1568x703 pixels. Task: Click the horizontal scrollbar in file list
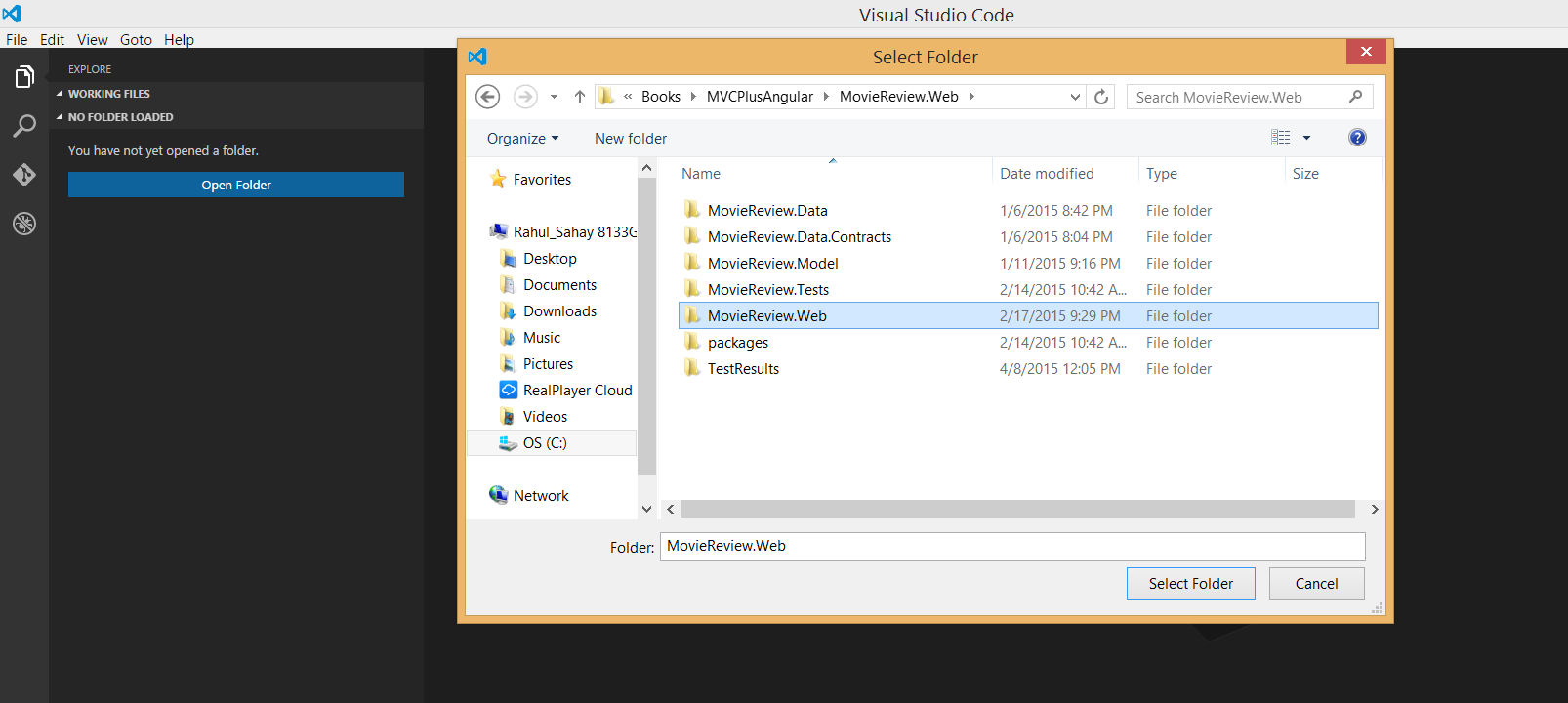(x=1018, y=509)
